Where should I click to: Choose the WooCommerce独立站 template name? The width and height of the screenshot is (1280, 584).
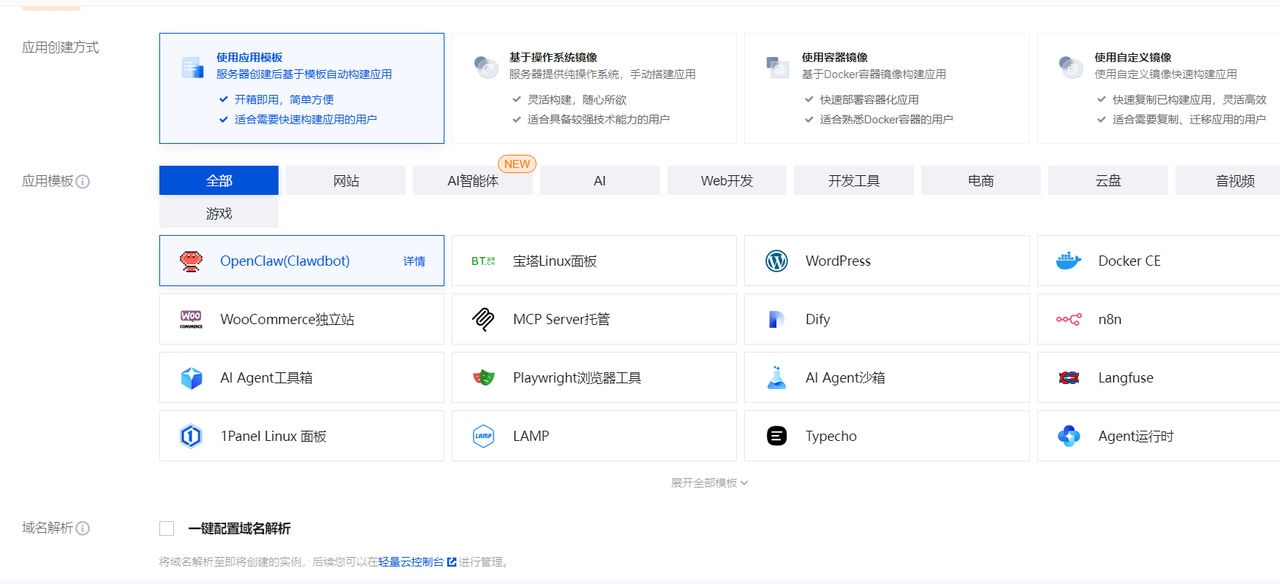coord(287,319)
